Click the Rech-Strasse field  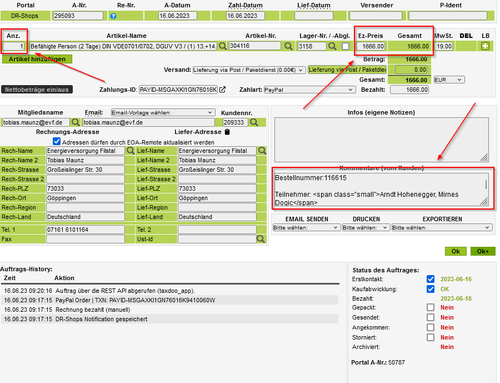click(x=85, y=169)
